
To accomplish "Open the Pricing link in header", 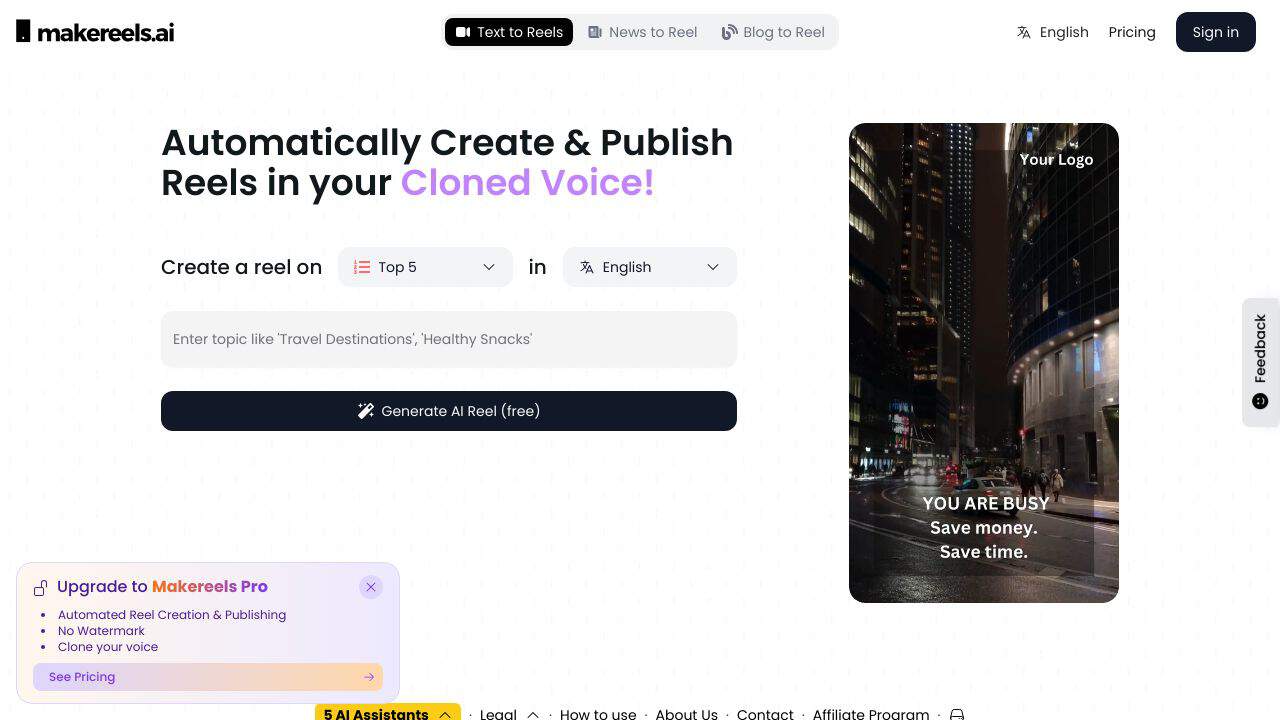I will pos(1132,32).
